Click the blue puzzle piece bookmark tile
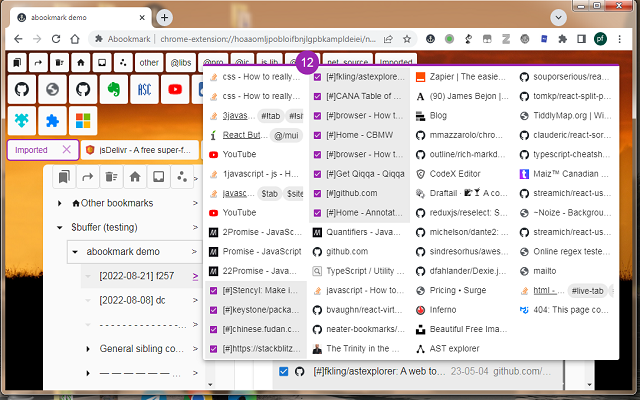Viewport: 640px width, 400px height. [x=52, y=121]
